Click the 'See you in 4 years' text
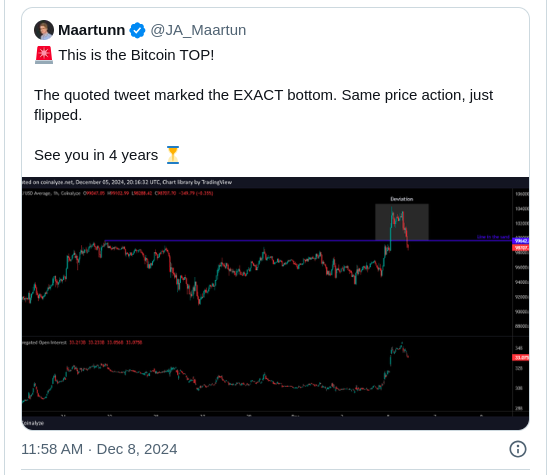Viewport: 555px width, 475px height. point(96,155)
